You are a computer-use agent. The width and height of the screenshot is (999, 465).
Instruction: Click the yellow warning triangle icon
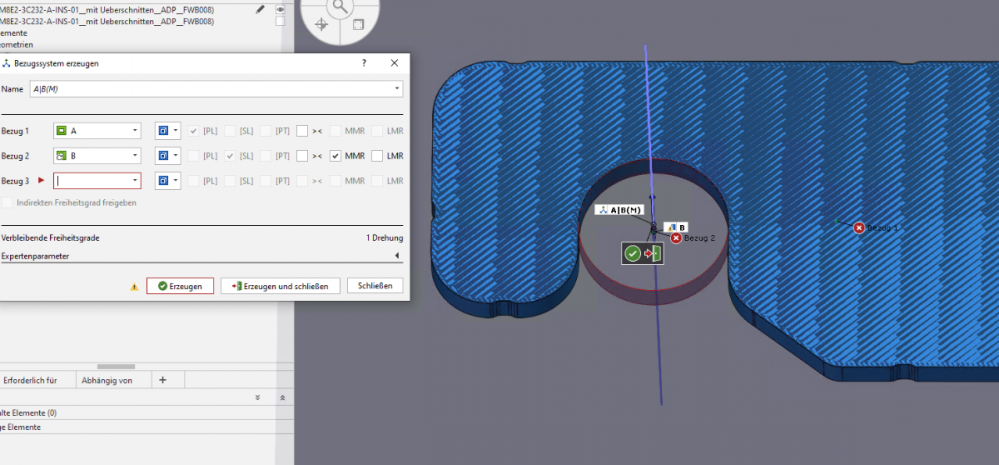(134, 286)
